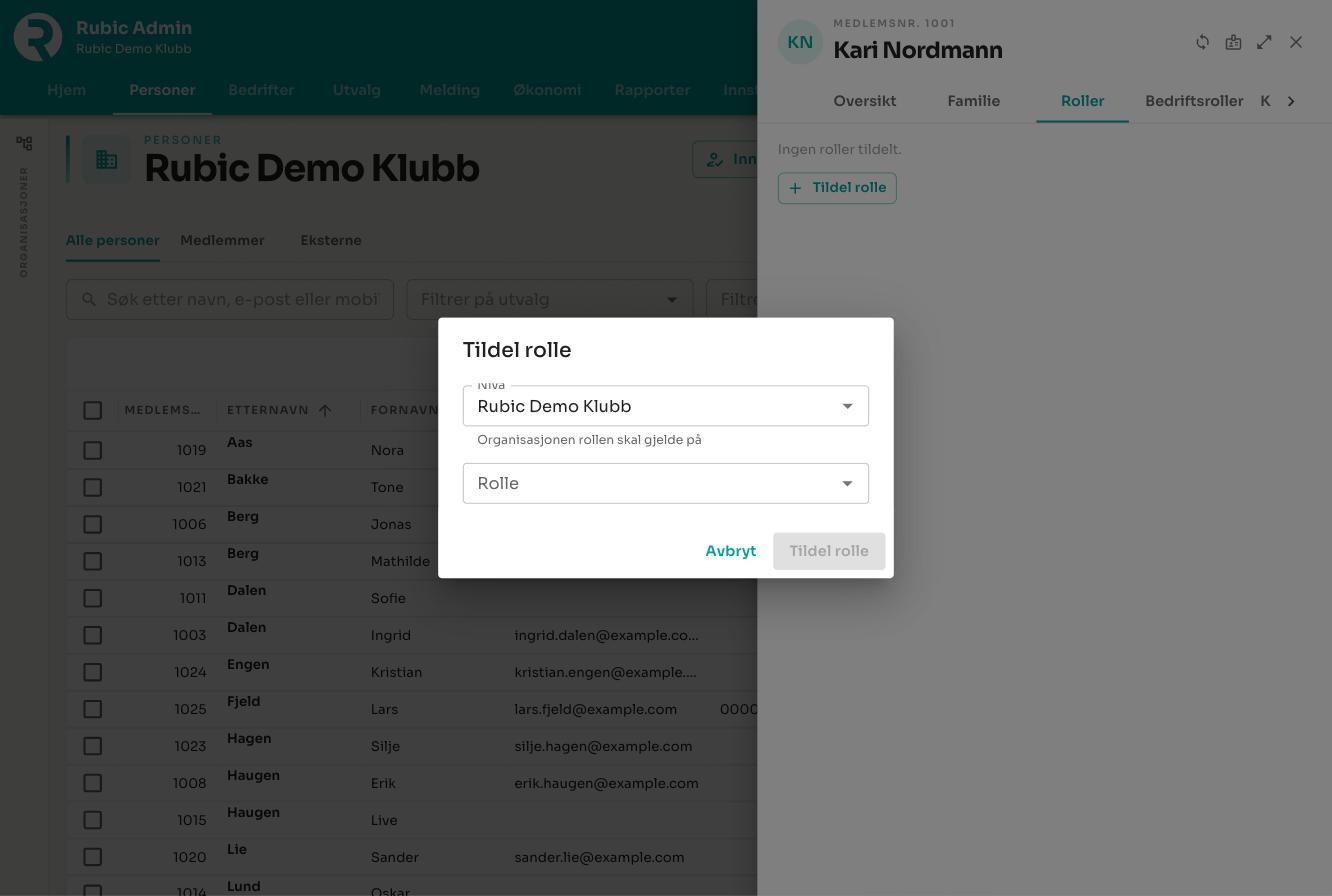Click the Alle personer tab
Viewport: 1332px width, 896px height.
[x=113, y=240]
